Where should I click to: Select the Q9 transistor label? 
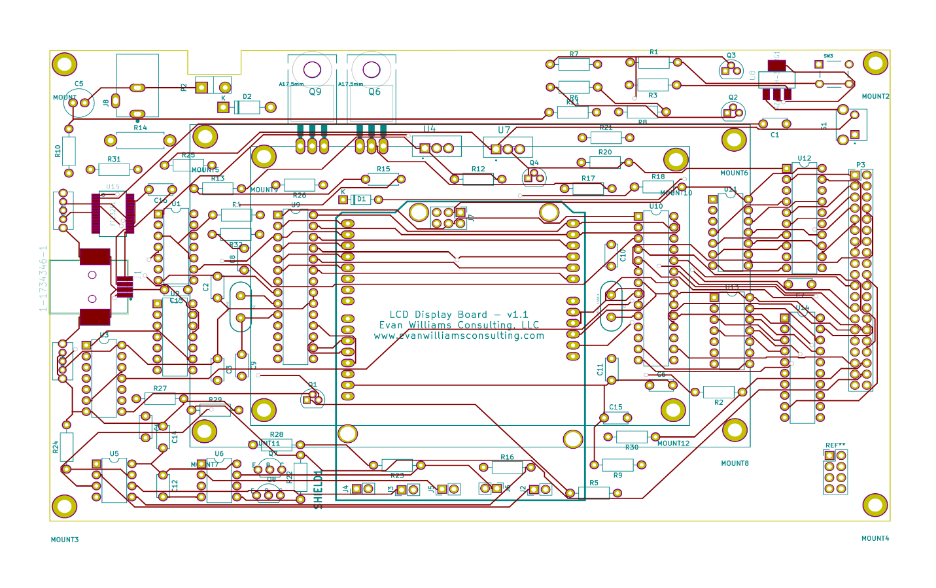tap(315, 92)
